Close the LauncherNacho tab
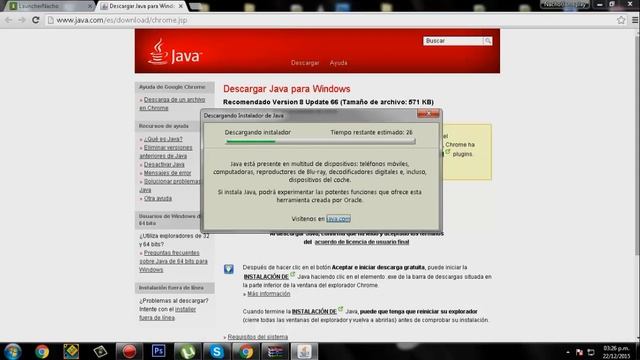Screen dimensions: 640x360 pyautogui.click(x=90, y=6)
